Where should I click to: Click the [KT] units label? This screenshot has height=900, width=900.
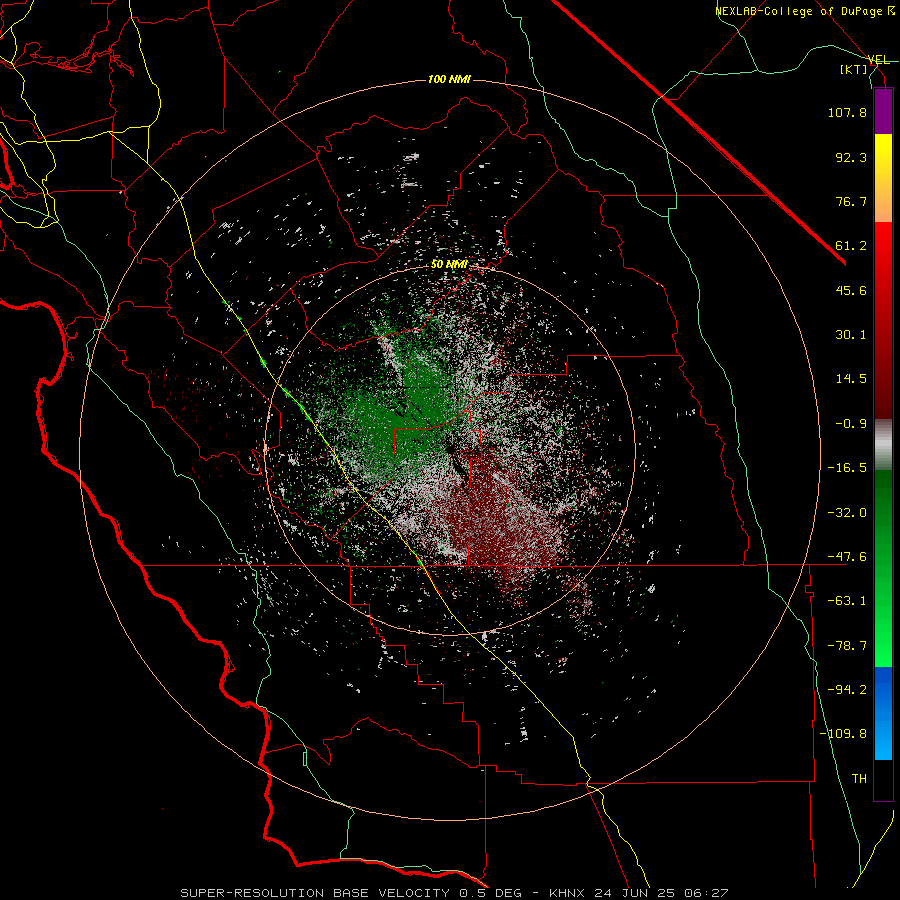click(854, 69)
